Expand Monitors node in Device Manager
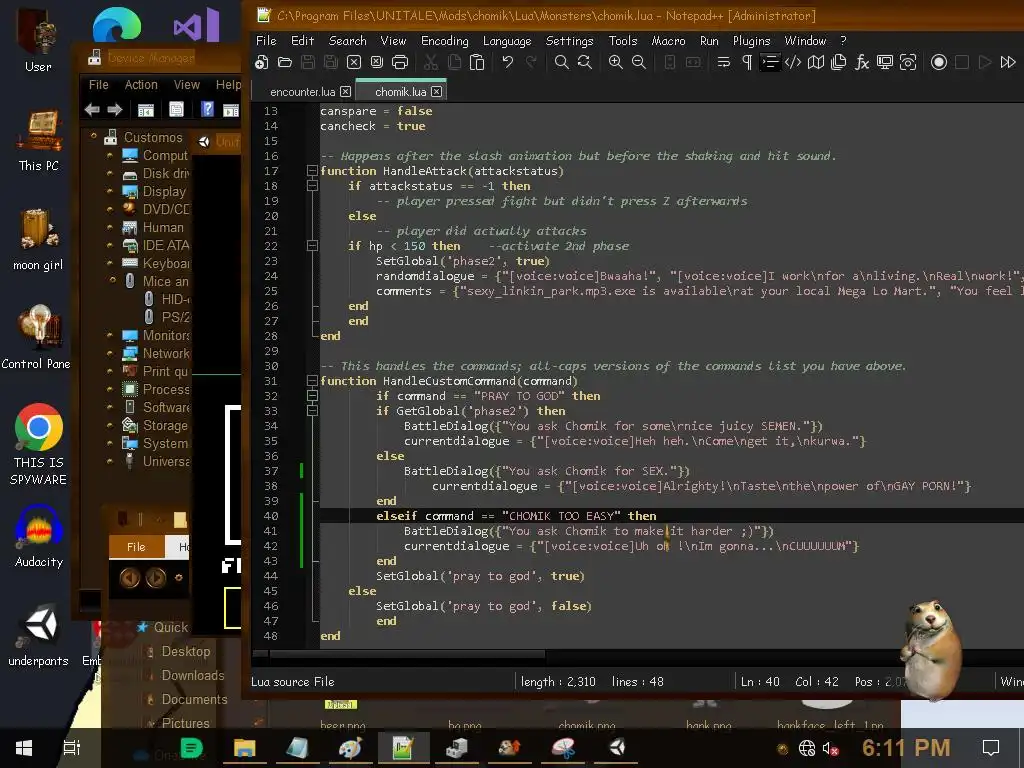 (x=110, y=335)
